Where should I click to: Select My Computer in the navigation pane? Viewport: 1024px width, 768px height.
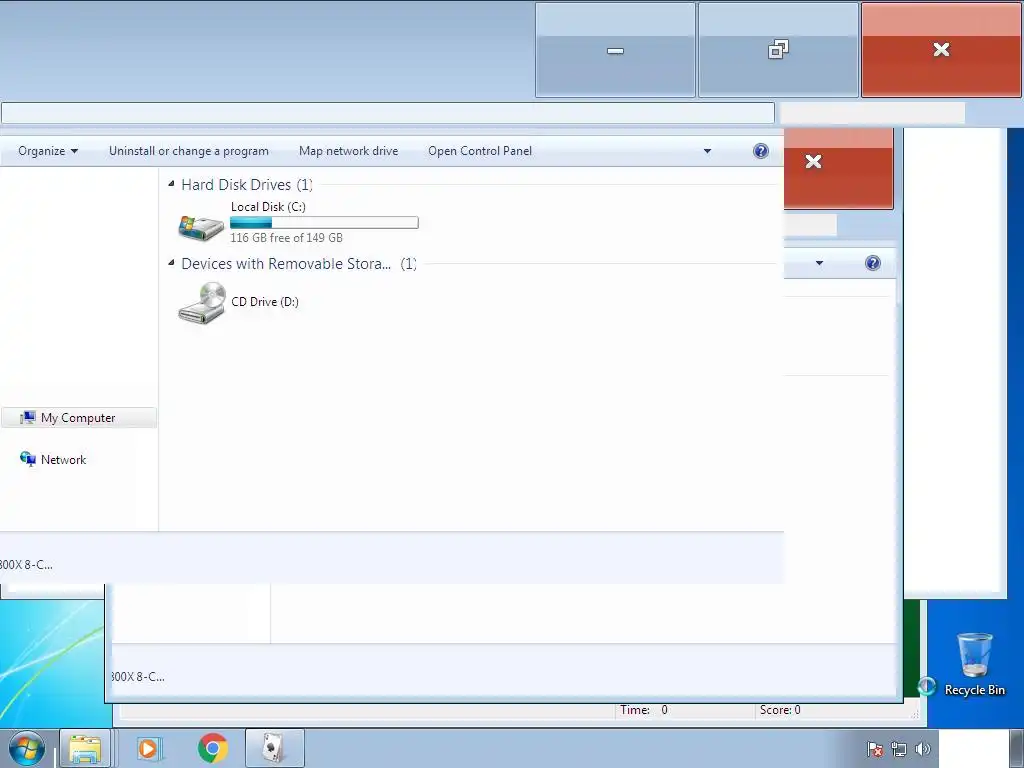79,418
